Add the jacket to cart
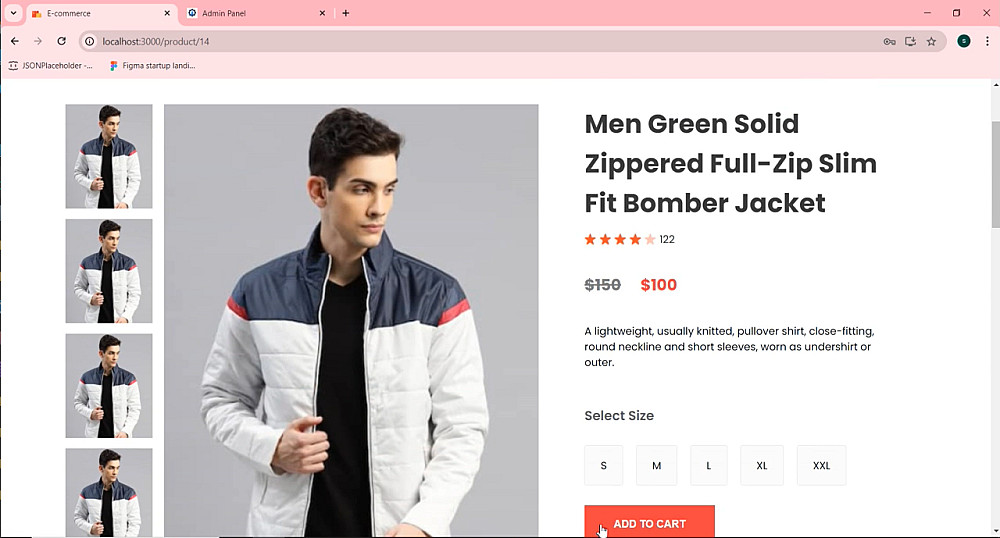Viewport: 1000px width, 538px height. [x=649, y=523]
